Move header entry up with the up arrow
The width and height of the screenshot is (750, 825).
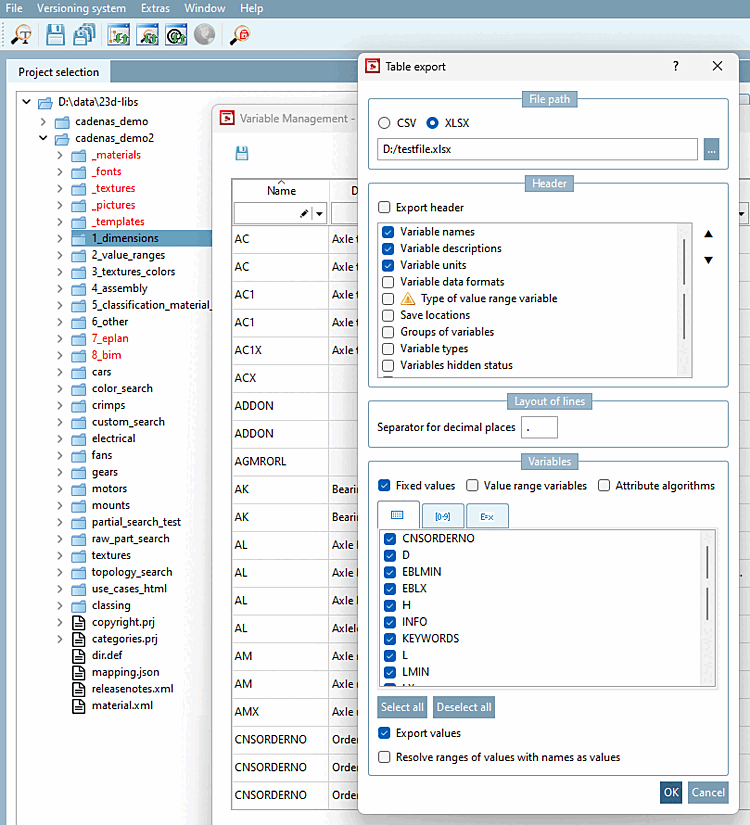pos(708,234)
